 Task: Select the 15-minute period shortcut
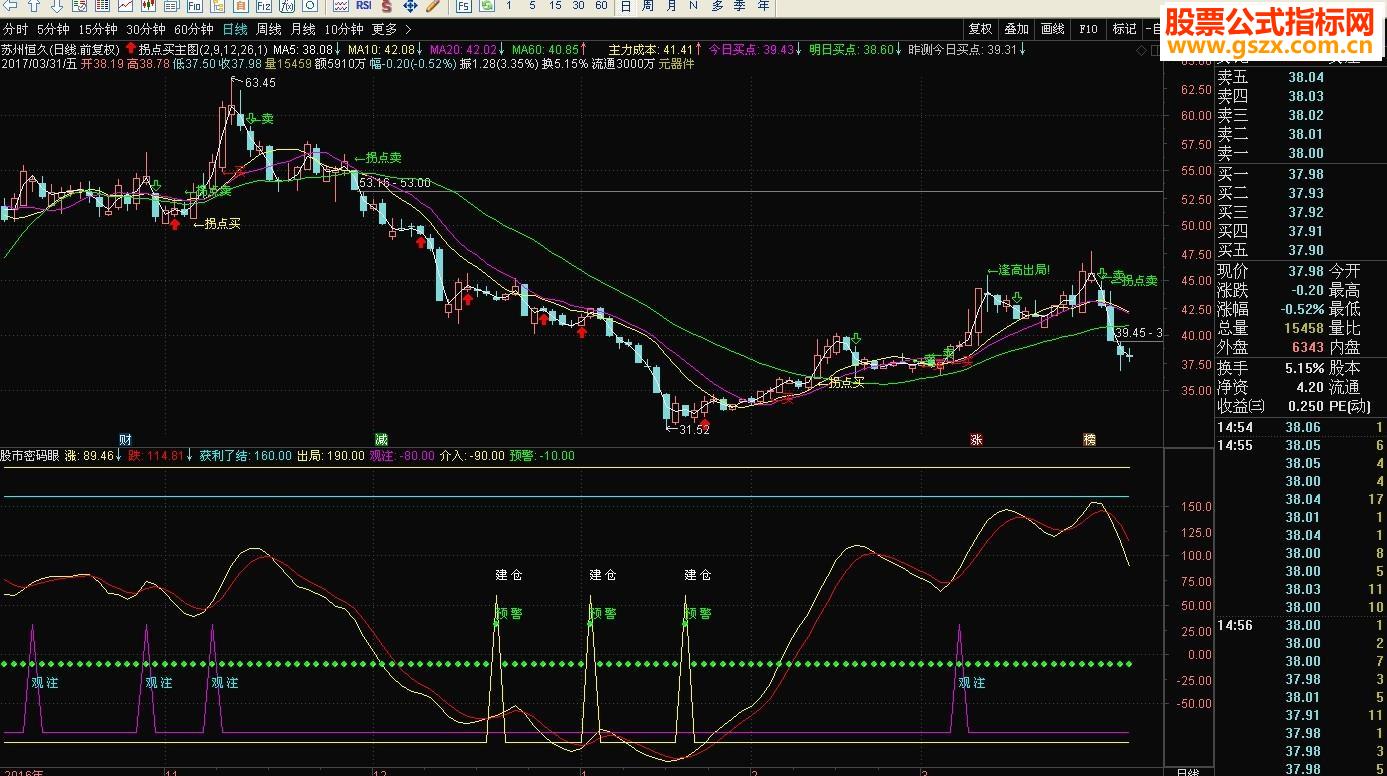tap(555, 6)
